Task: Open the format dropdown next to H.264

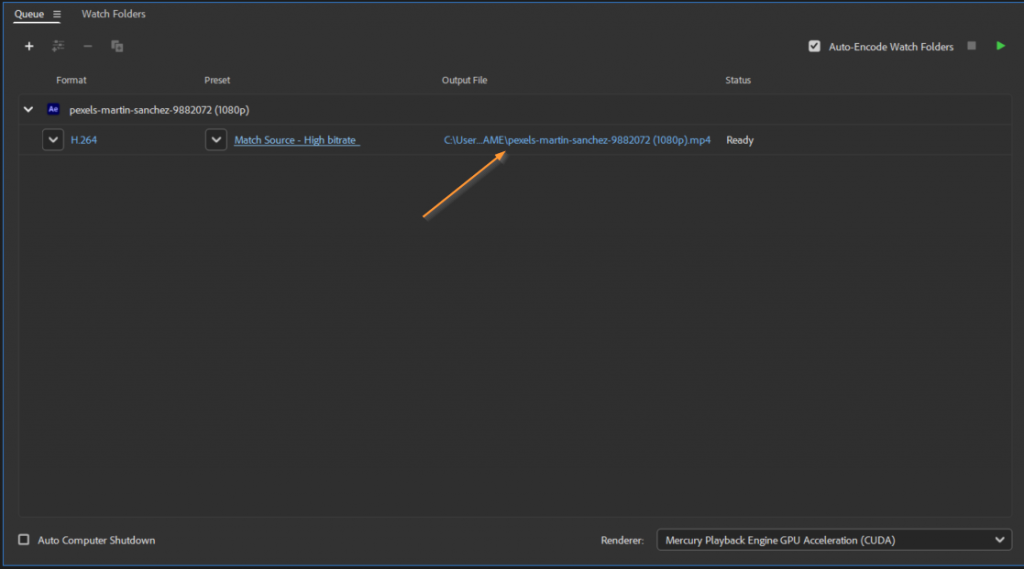Action: tap(53, 140)
